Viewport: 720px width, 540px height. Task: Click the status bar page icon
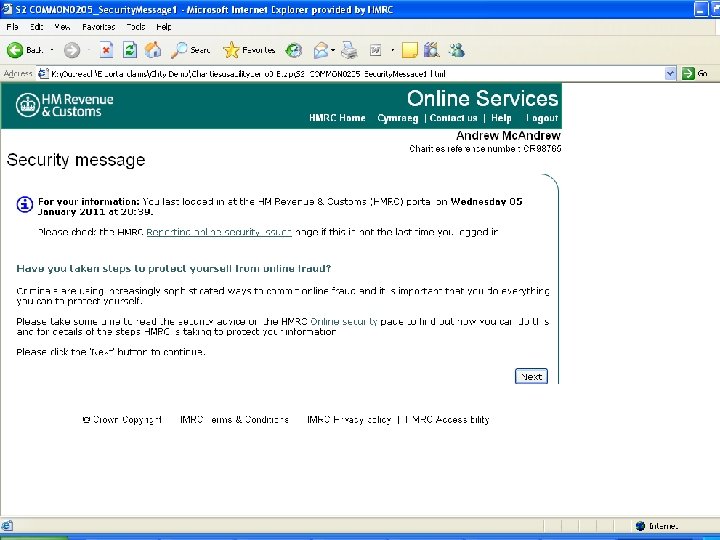tap(7, 526)
